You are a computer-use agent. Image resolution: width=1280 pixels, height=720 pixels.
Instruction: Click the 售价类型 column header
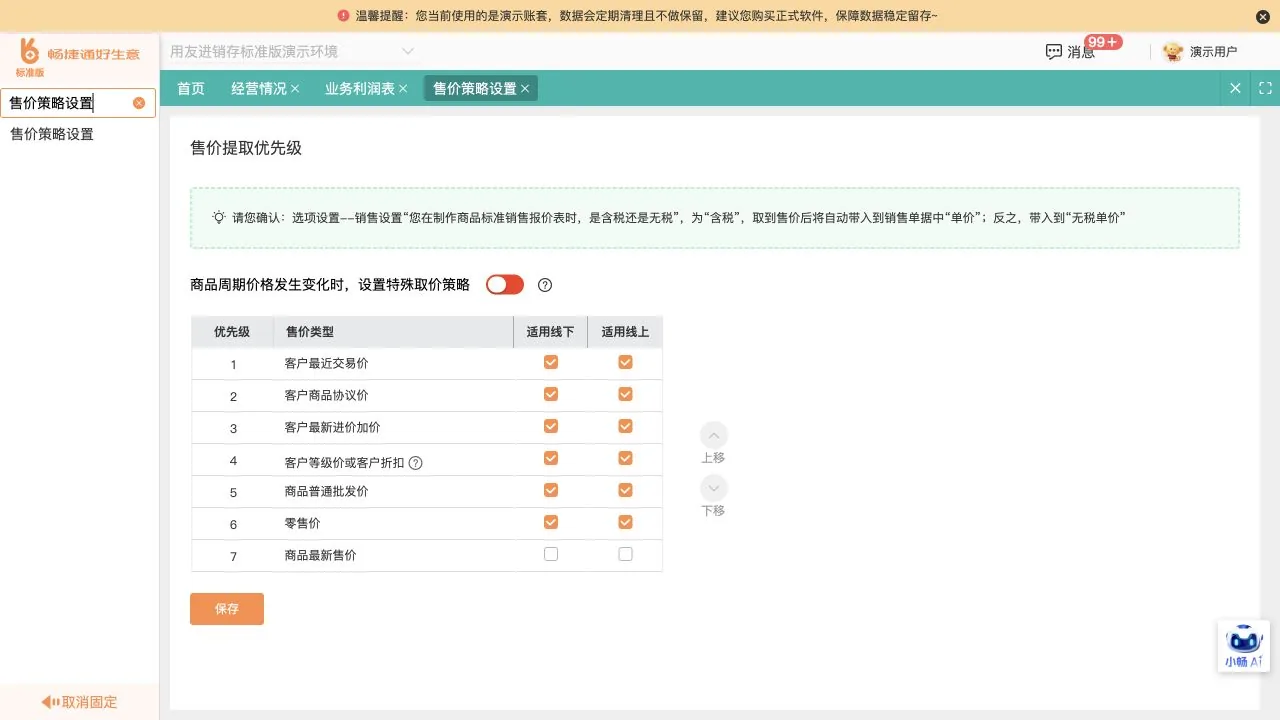pos(393,332)
